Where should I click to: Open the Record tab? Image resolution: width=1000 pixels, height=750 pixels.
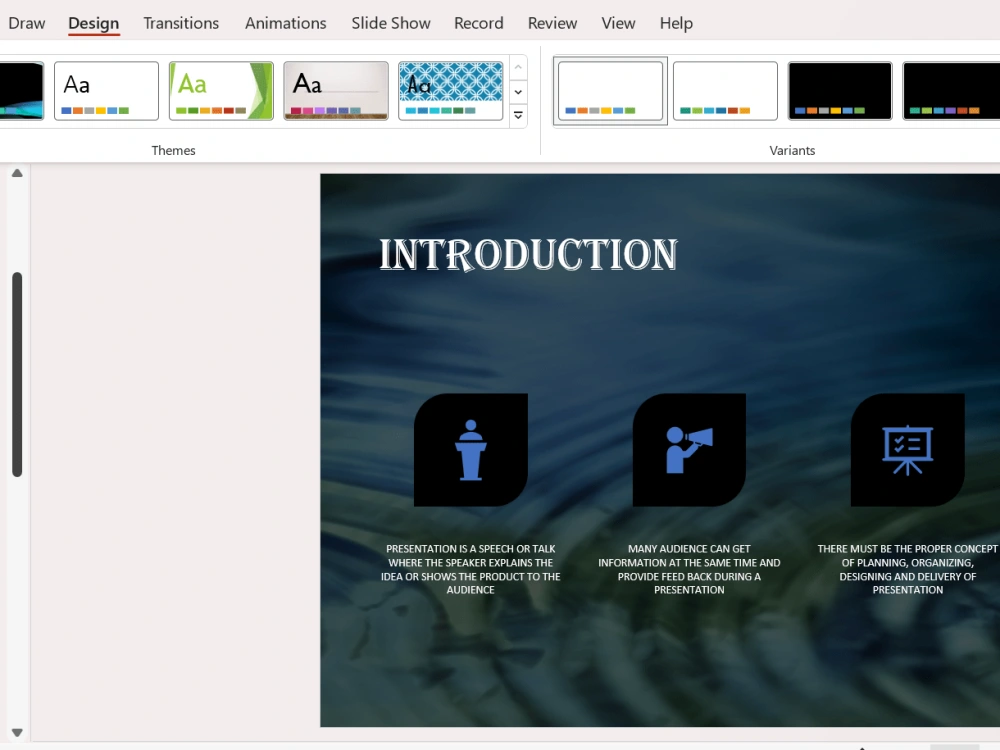click(478, 23)
